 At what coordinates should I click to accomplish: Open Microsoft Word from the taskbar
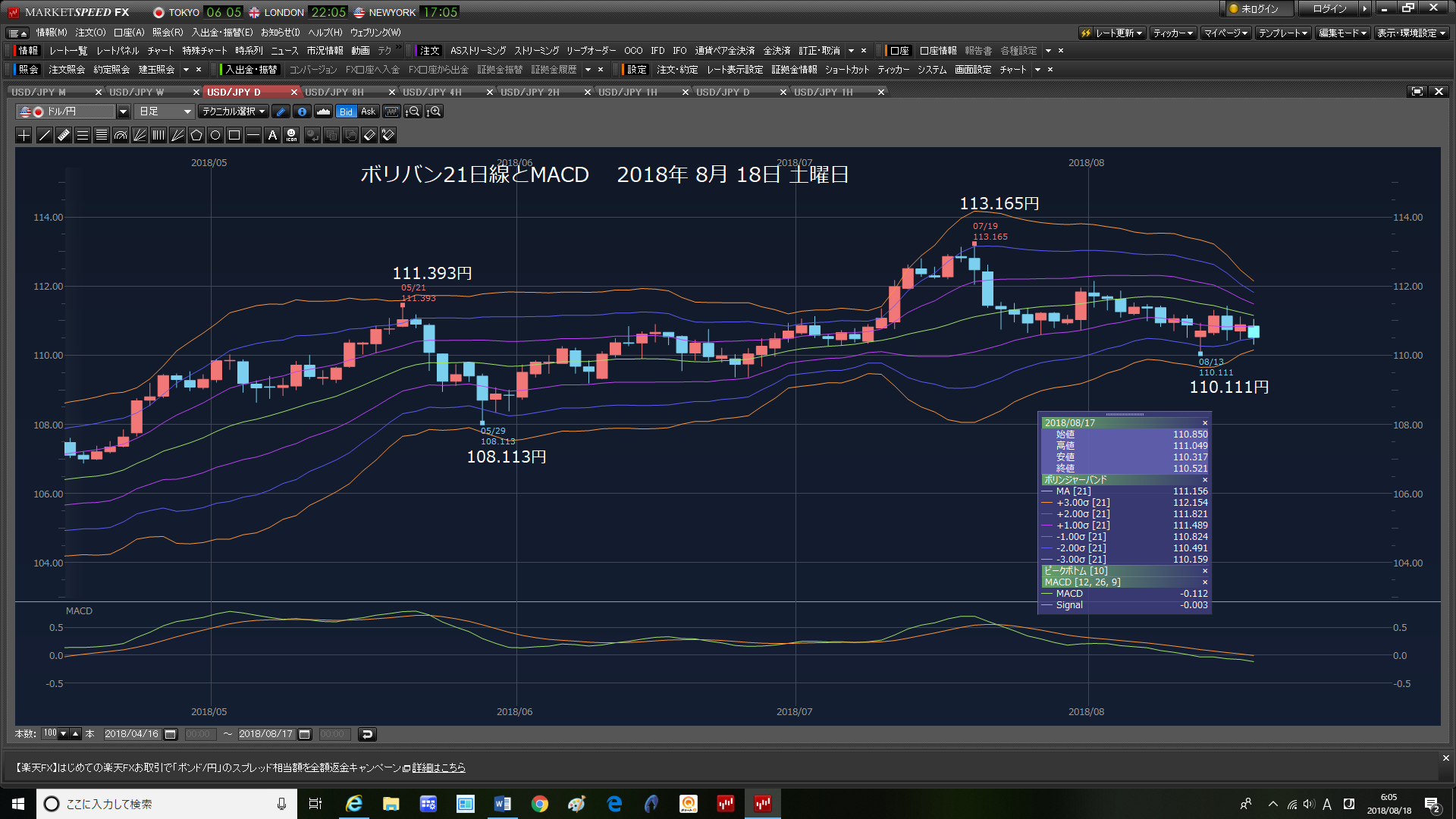pos(502,804)
